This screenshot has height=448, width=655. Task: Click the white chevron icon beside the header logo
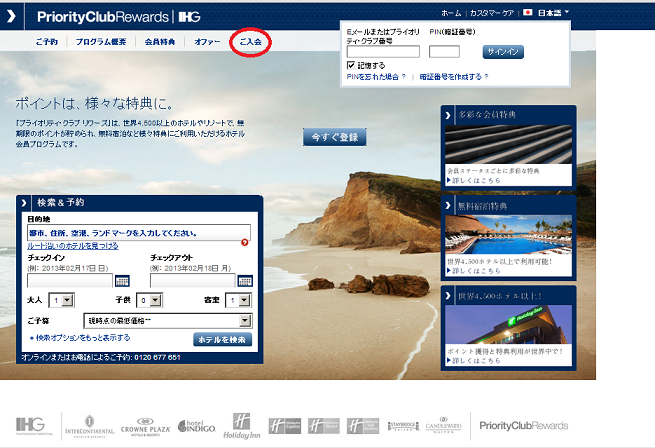(x=11, y=16)
